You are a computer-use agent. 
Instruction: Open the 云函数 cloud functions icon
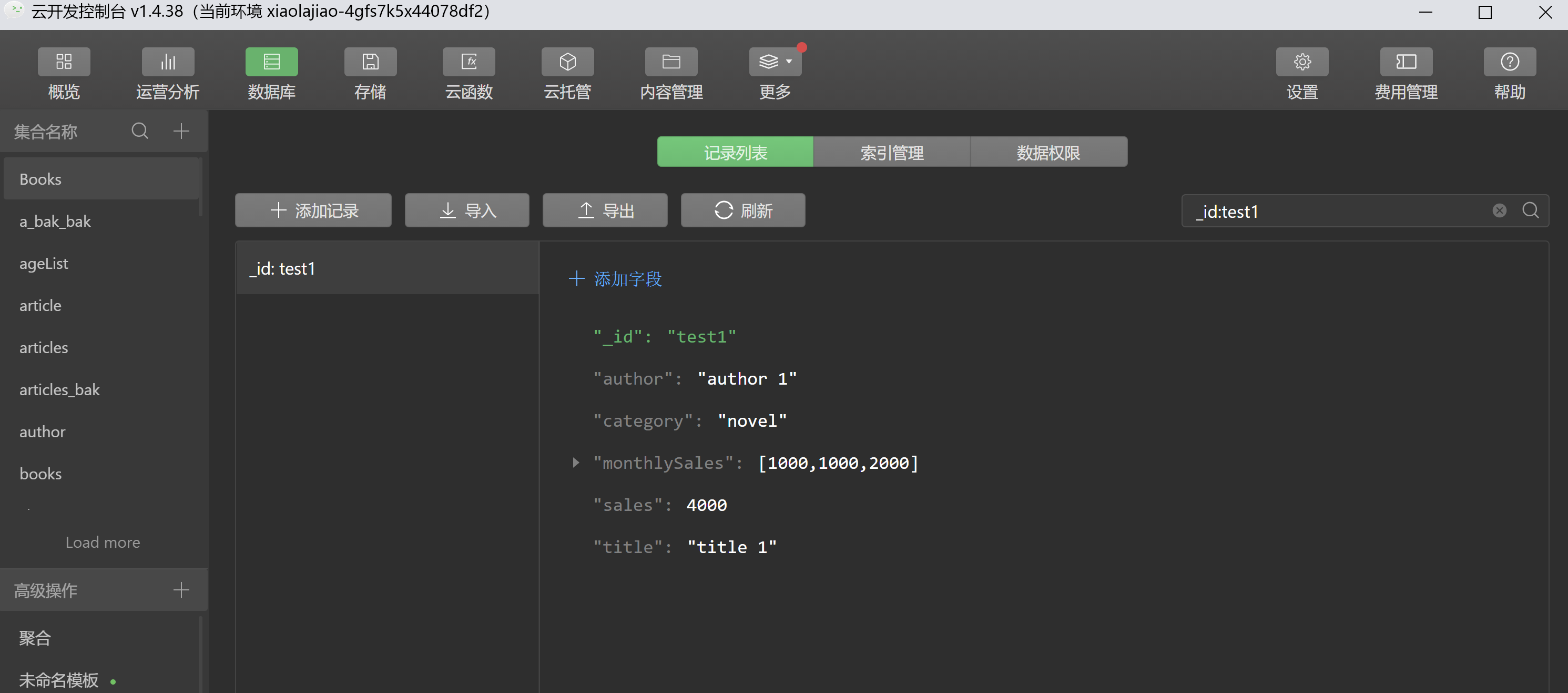469,62
